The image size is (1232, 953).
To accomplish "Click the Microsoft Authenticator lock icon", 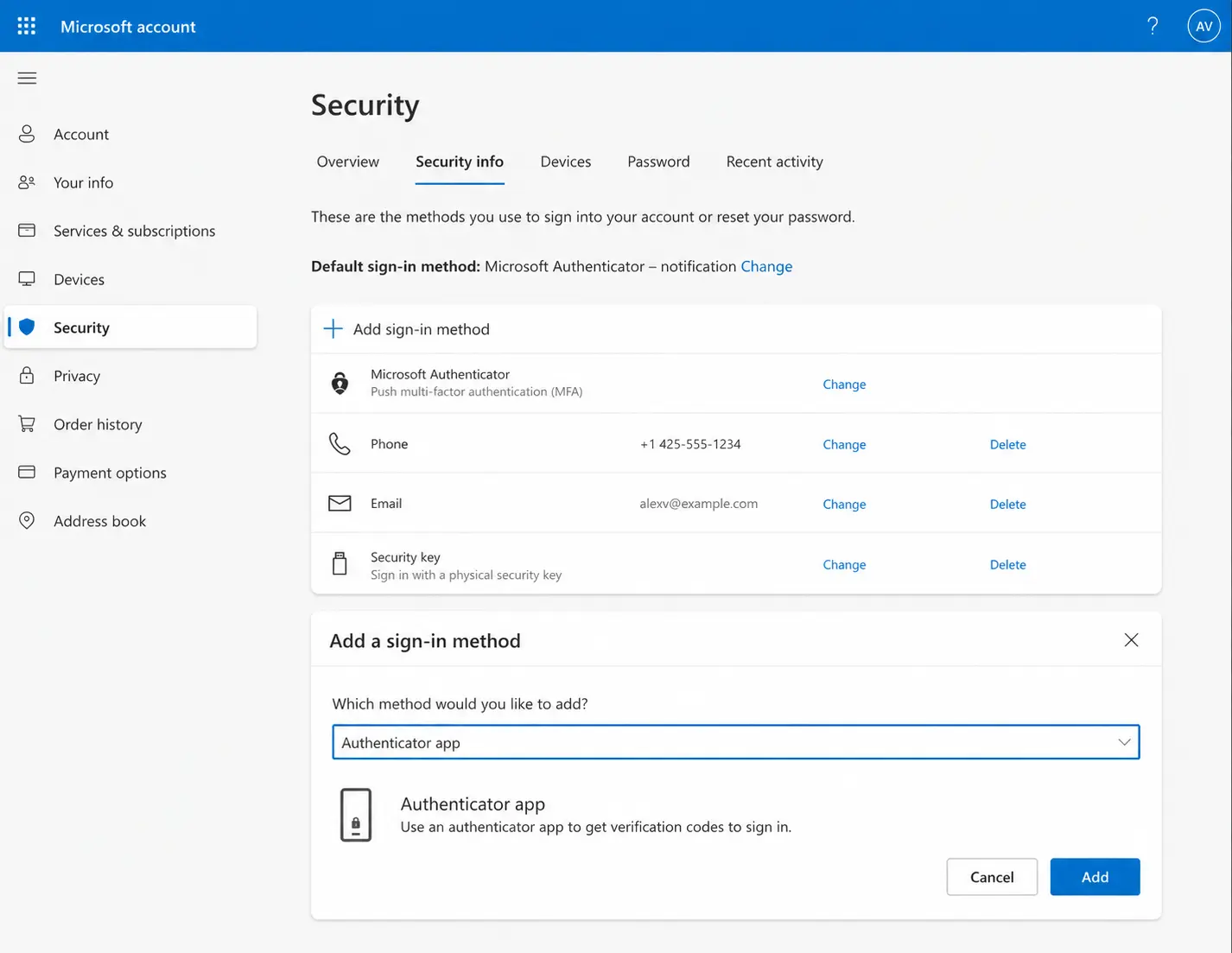I will (340, 383).
